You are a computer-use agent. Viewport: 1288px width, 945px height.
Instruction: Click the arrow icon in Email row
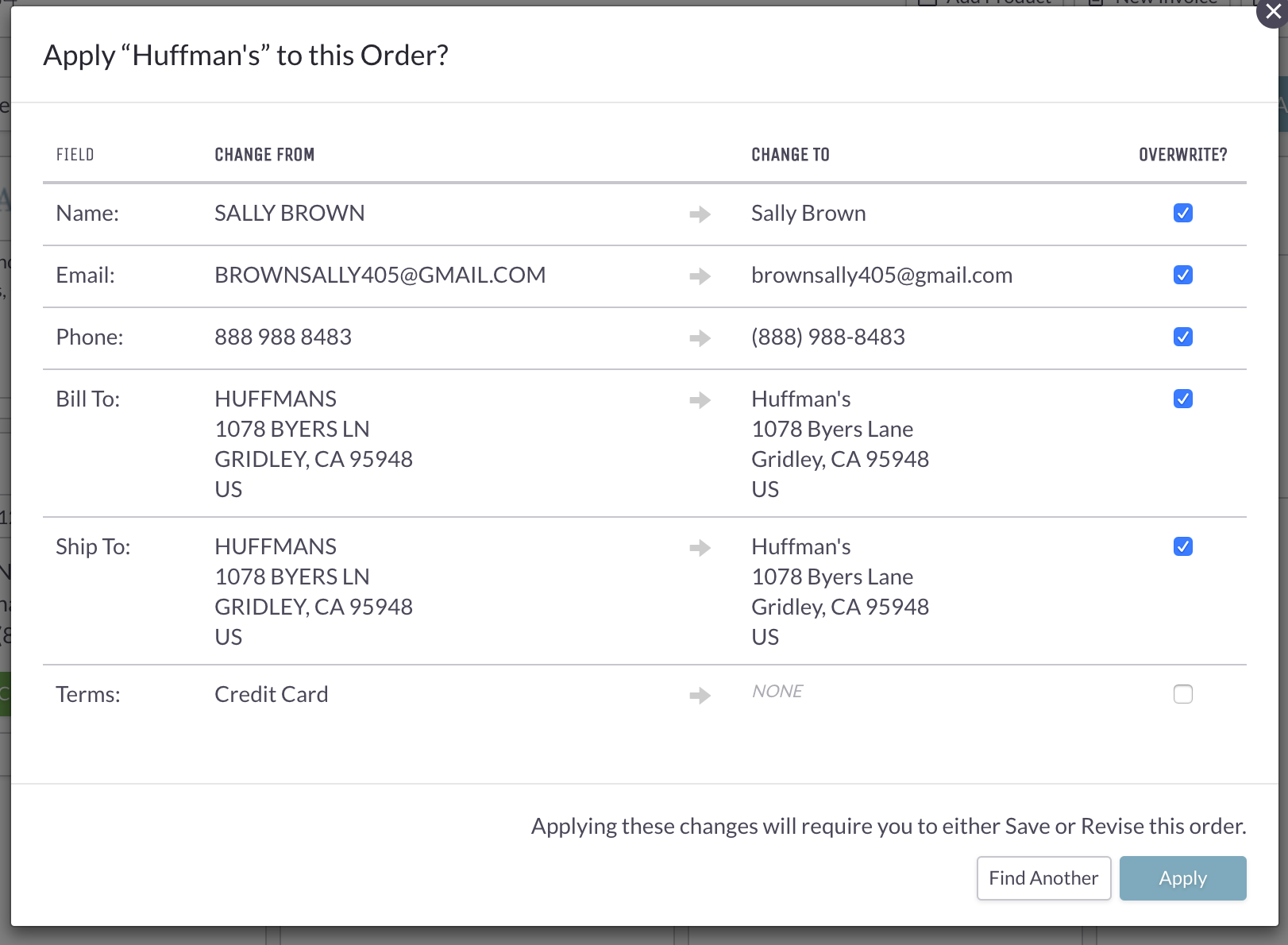click(700, 276)
